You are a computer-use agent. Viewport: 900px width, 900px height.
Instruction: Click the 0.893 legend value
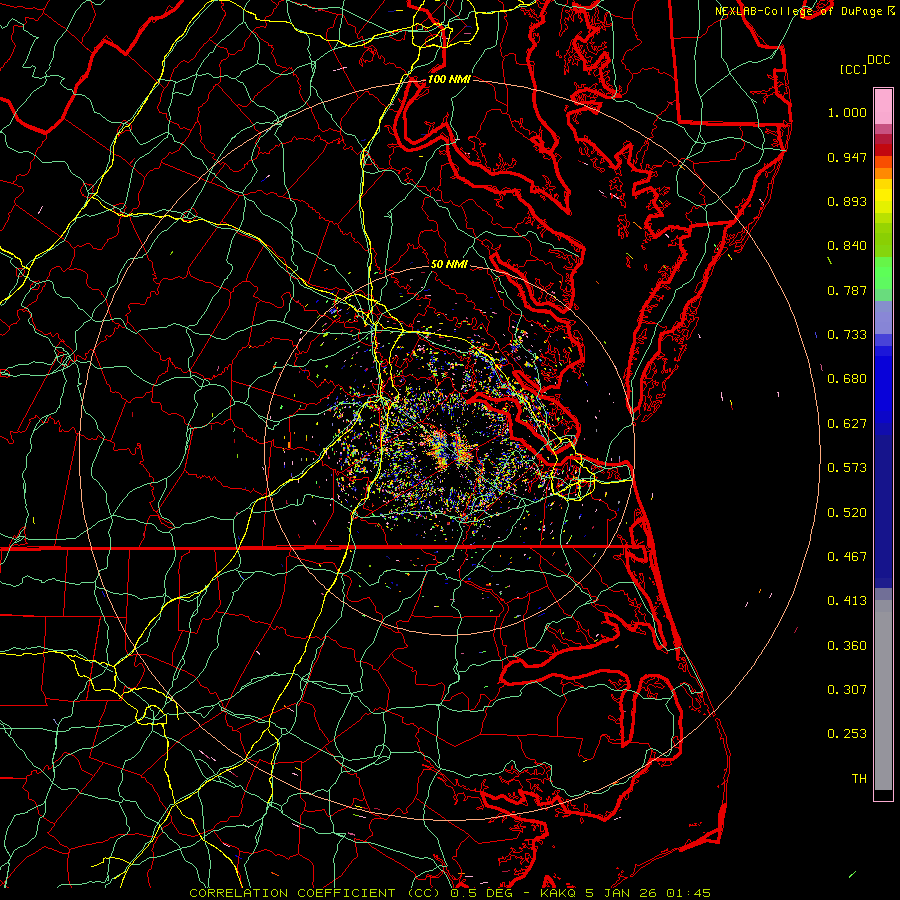pyautogui.click(x=847, y=201)
